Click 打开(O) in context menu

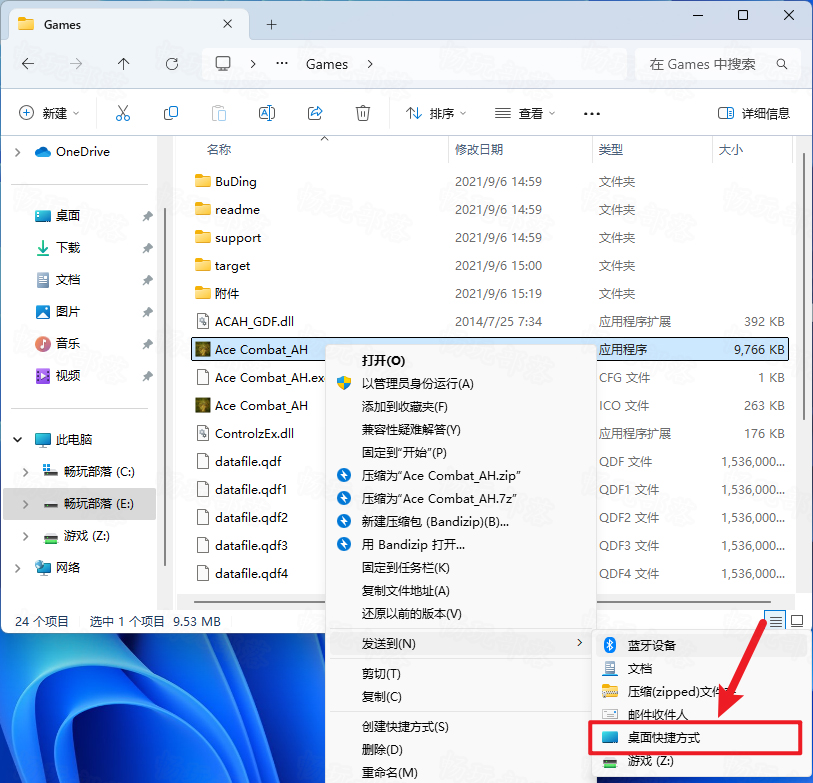(x=383, y=360)
